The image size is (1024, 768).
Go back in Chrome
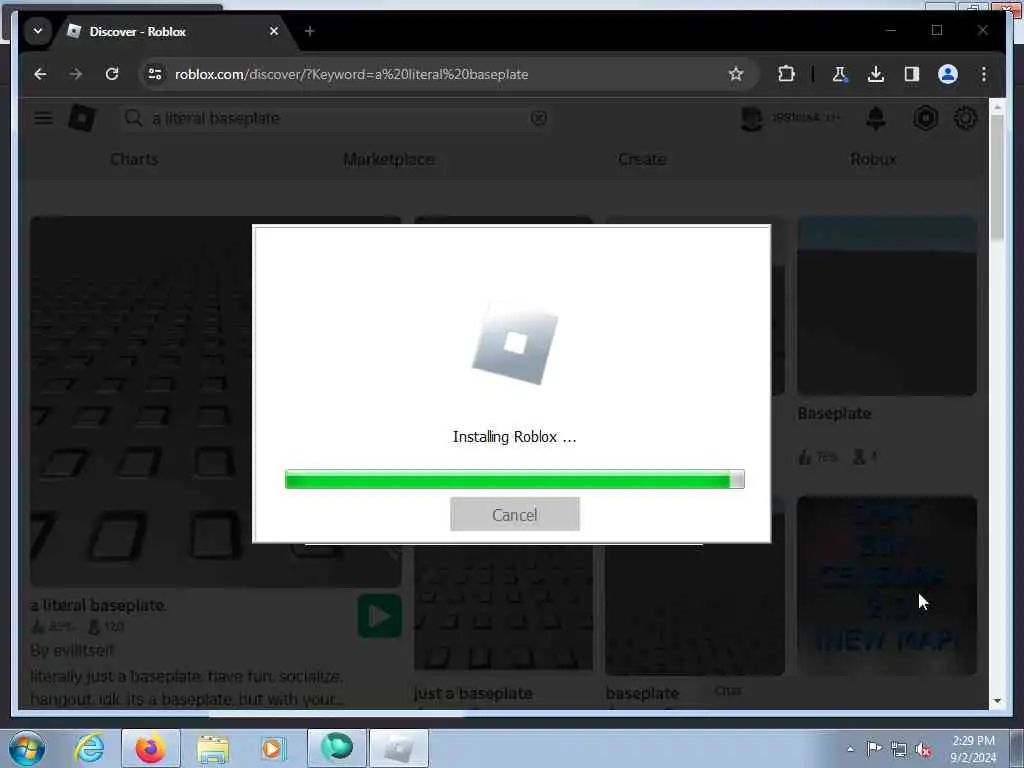(40, 74)
